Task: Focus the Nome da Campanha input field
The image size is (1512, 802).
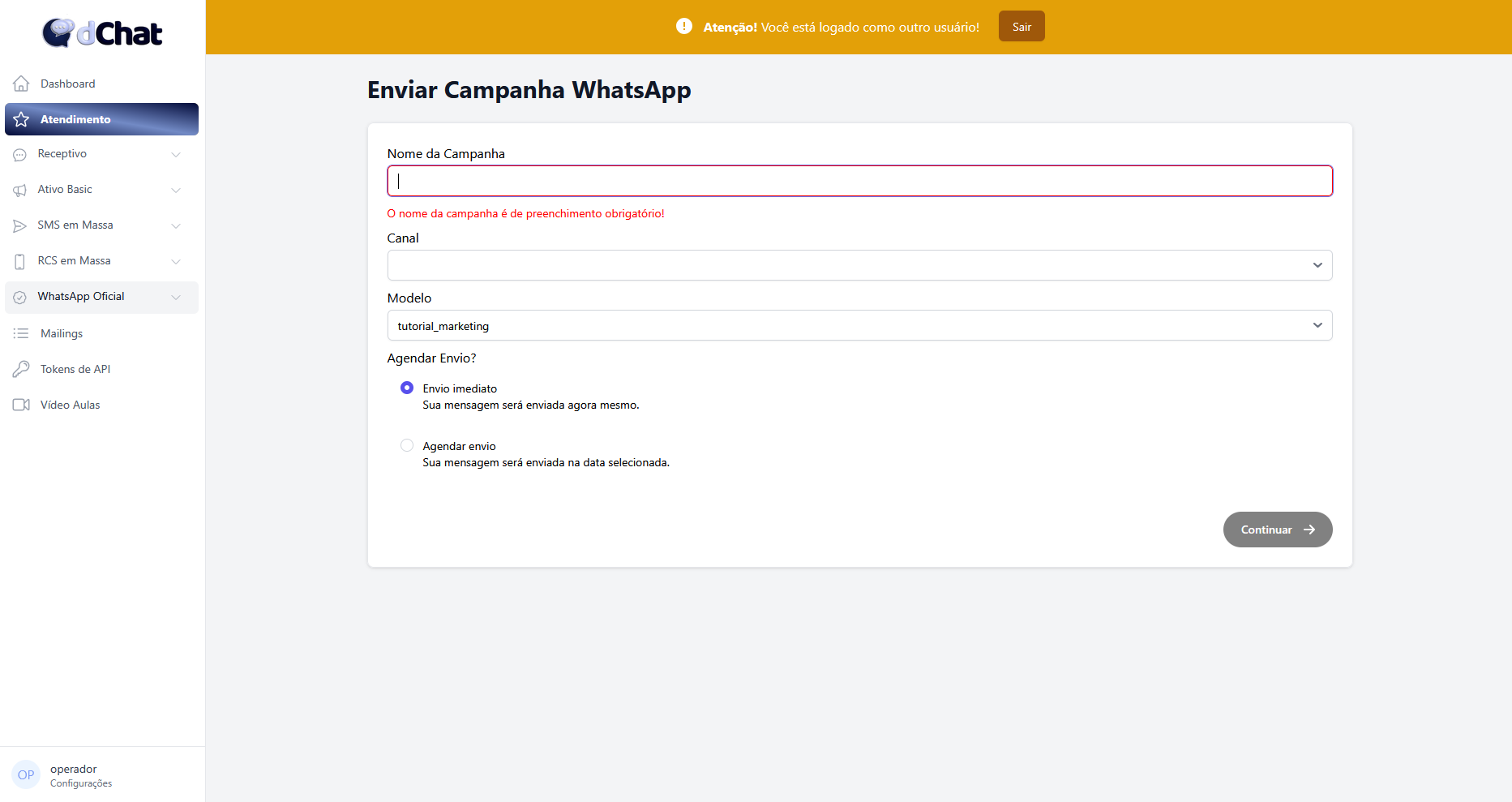Action: coord(859,181)
